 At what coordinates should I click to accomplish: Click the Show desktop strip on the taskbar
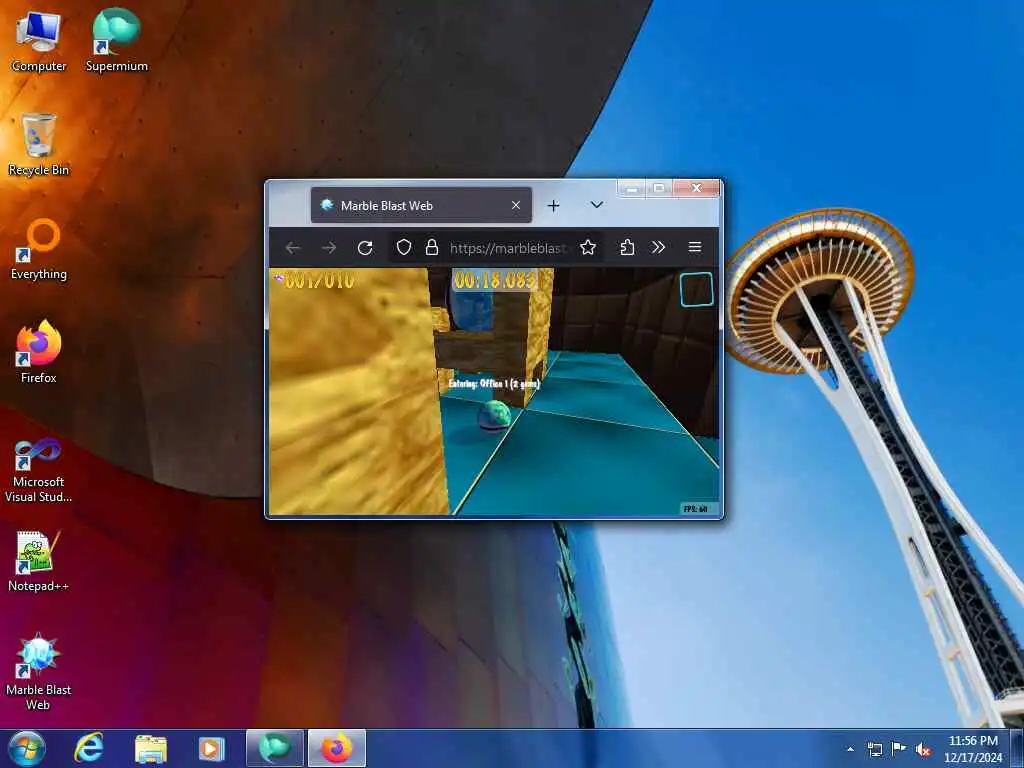[x=1018, y=748]
